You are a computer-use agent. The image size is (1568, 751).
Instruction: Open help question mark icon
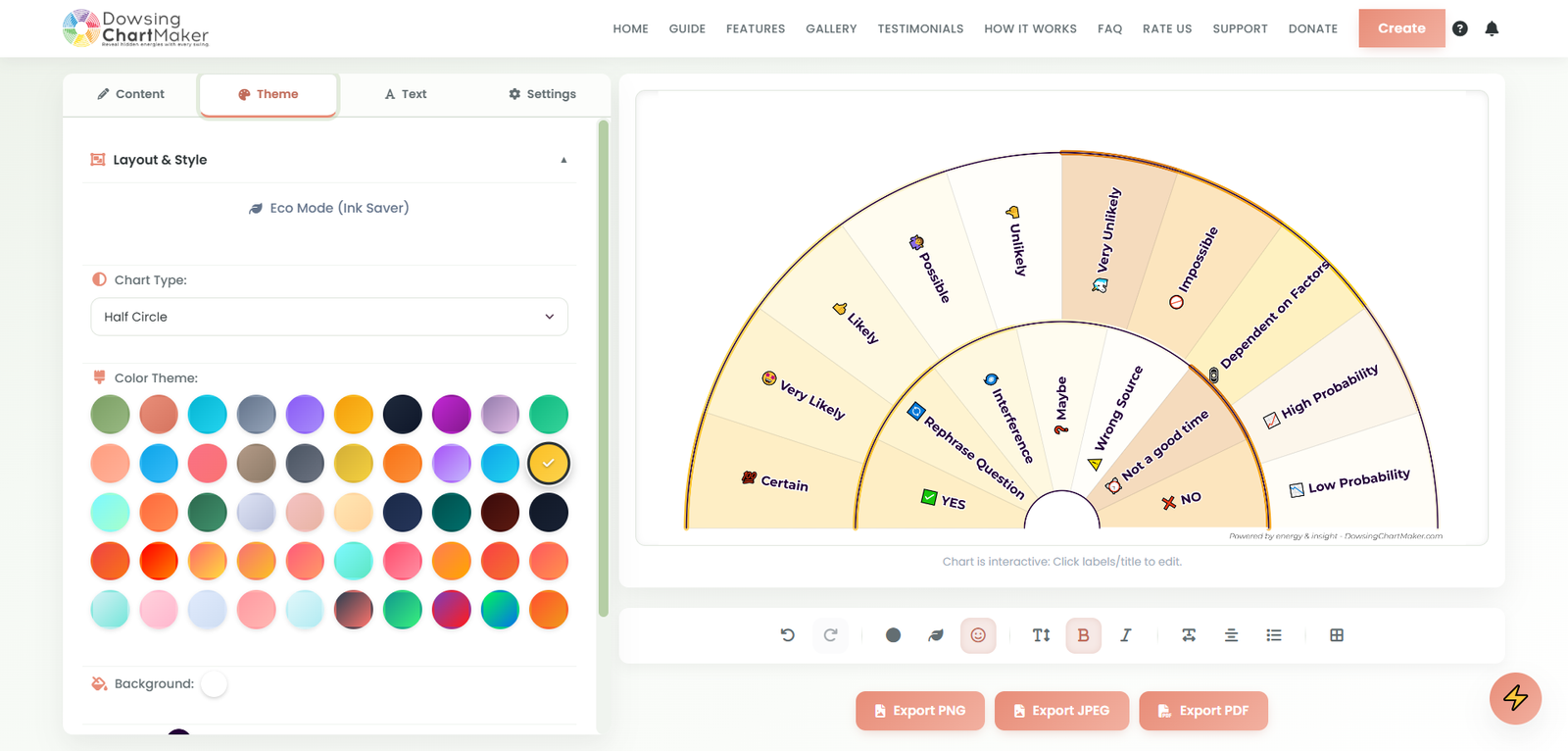[x=1460, y=28]
